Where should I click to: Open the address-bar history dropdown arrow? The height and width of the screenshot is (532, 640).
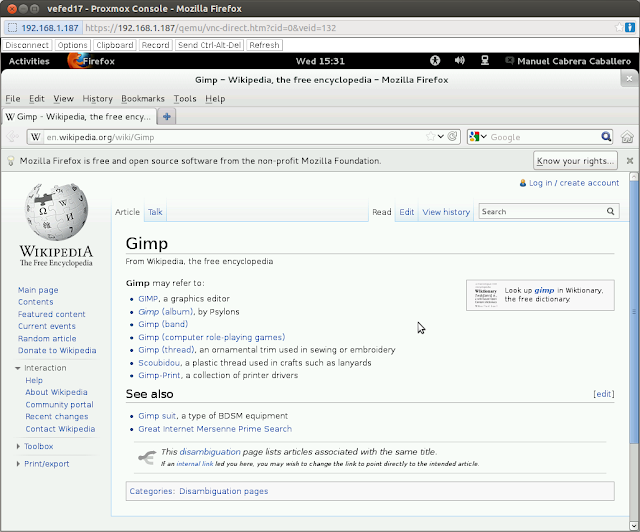441,136
